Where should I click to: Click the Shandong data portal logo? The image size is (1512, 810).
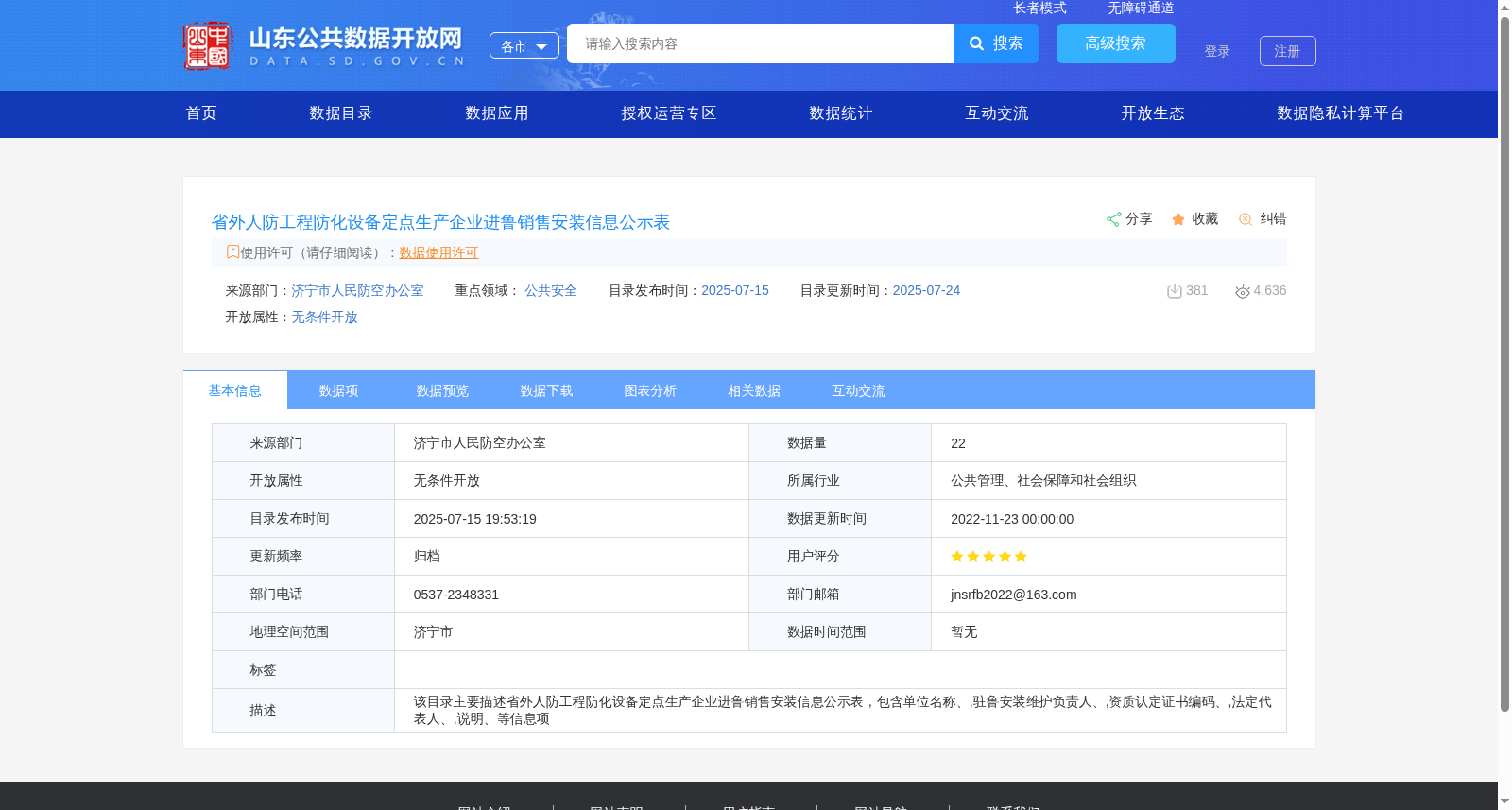(x=324, y=45)
